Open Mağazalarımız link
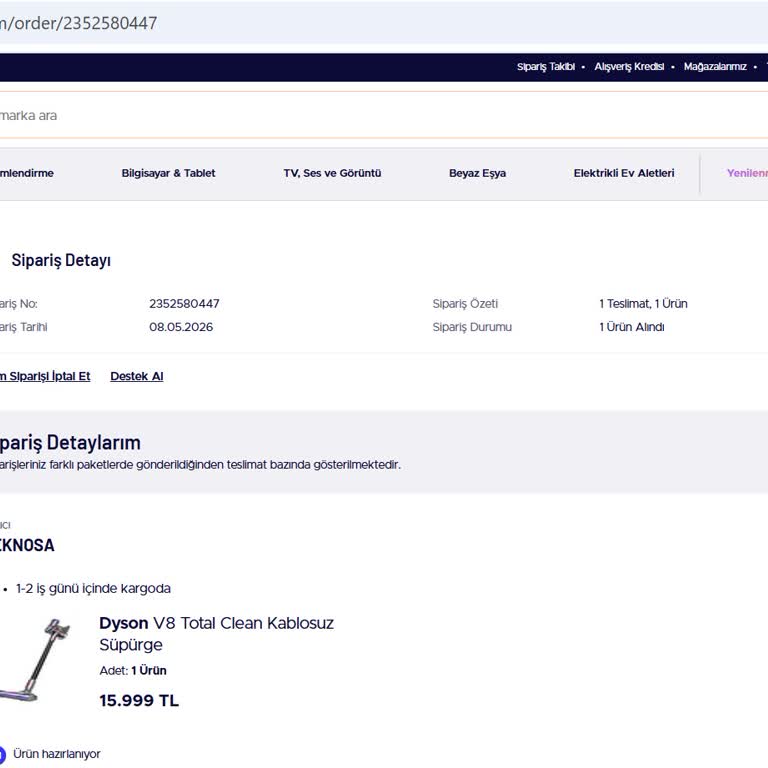 [x=715, y=67]
